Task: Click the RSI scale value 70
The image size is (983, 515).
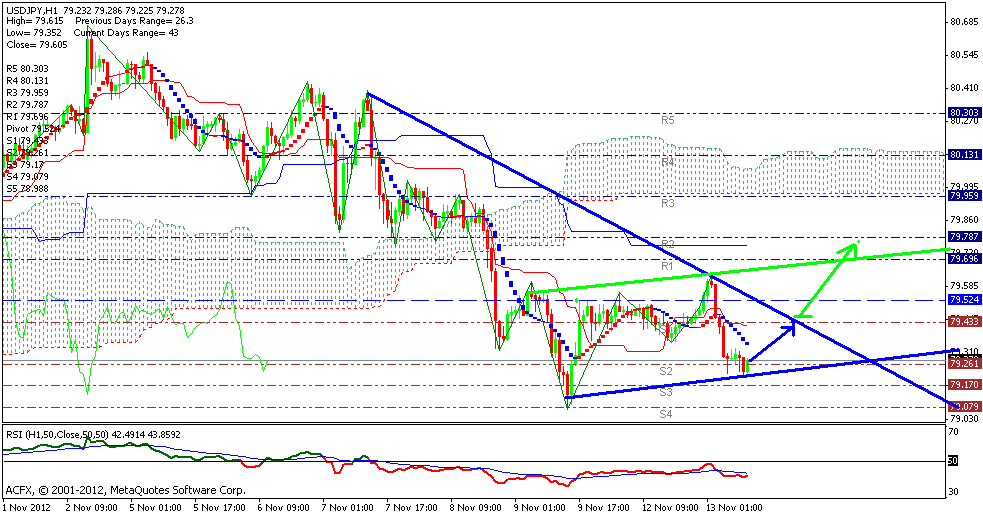Action: pyautogui.click(x=953, y=432)
